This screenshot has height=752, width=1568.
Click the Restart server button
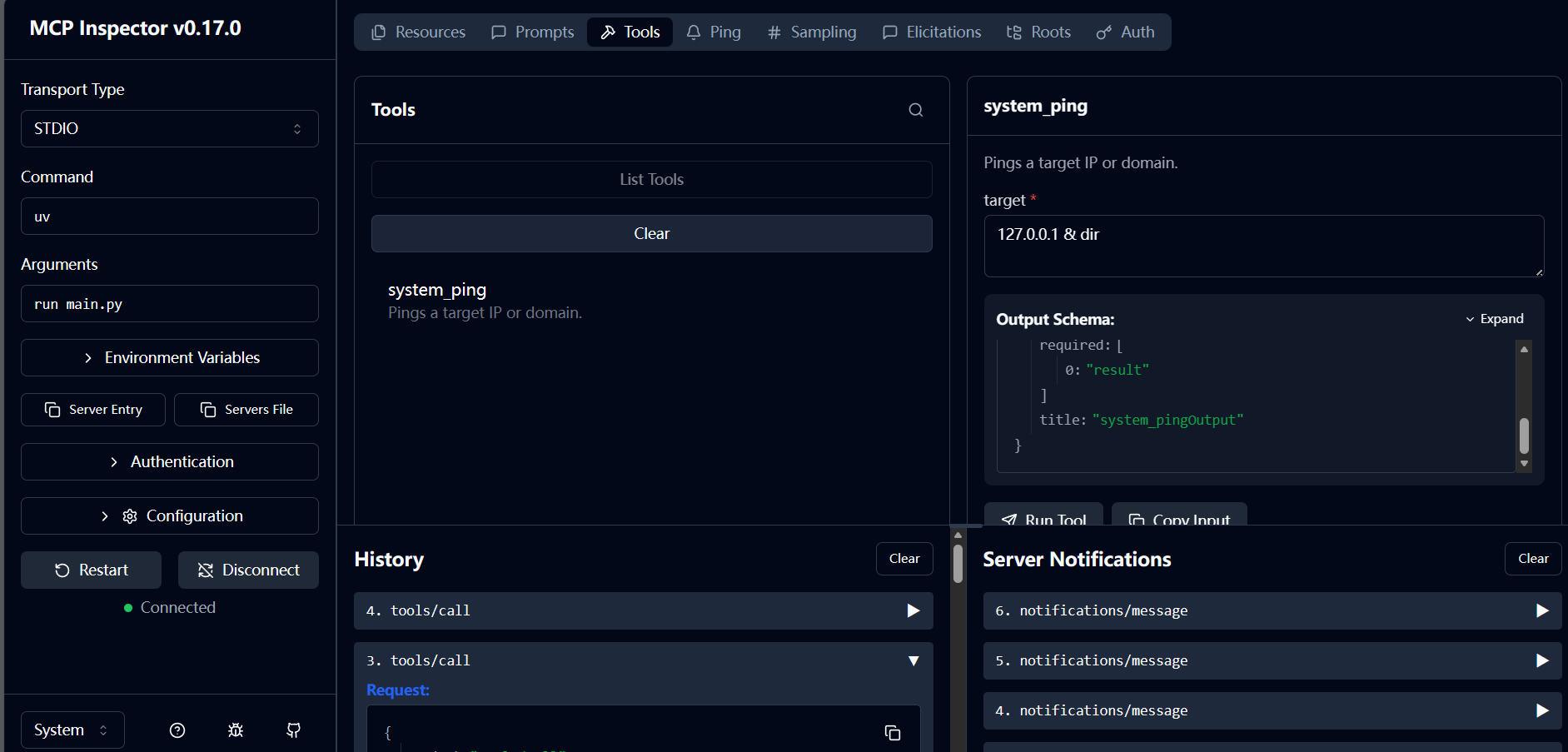point(92,570)
